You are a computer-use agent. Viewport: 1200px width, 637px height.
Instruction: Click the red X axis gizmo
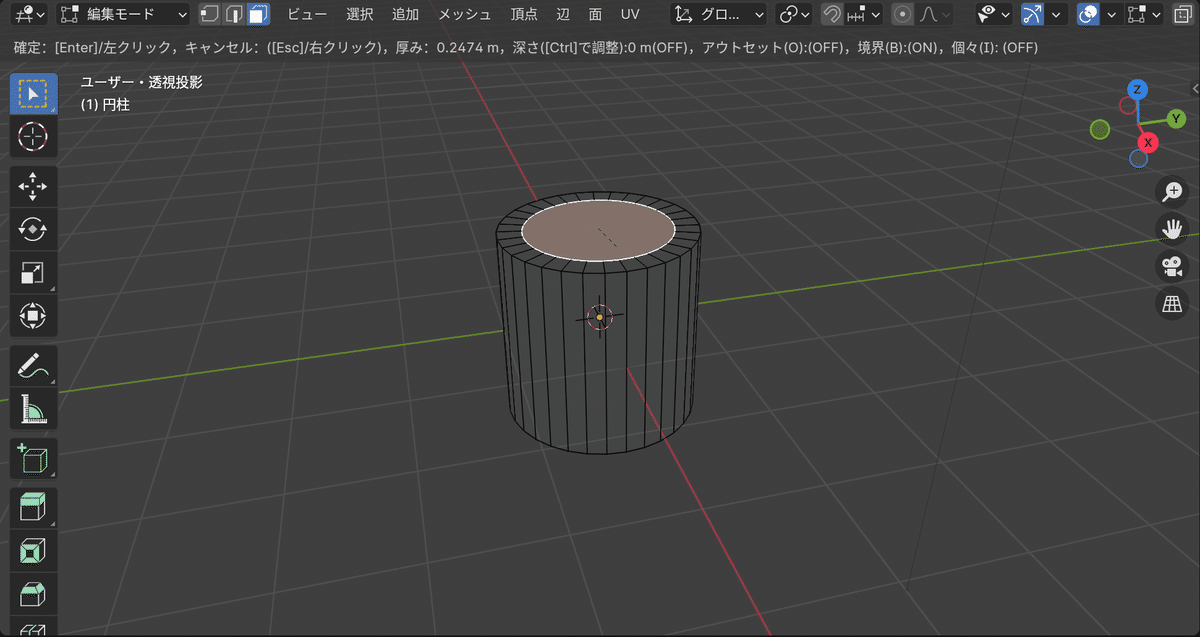point(1148,143)
